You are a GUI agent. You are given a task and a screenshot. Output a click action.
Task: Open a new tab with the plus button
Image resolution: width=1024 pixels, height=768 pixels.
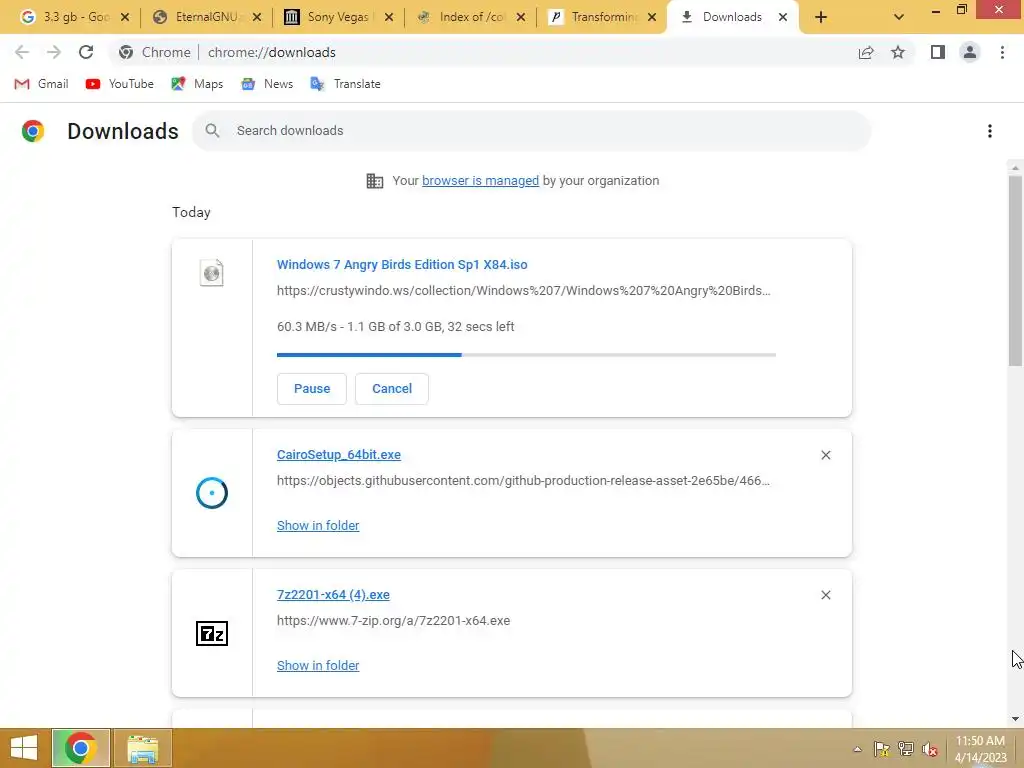tap(821, 18)
